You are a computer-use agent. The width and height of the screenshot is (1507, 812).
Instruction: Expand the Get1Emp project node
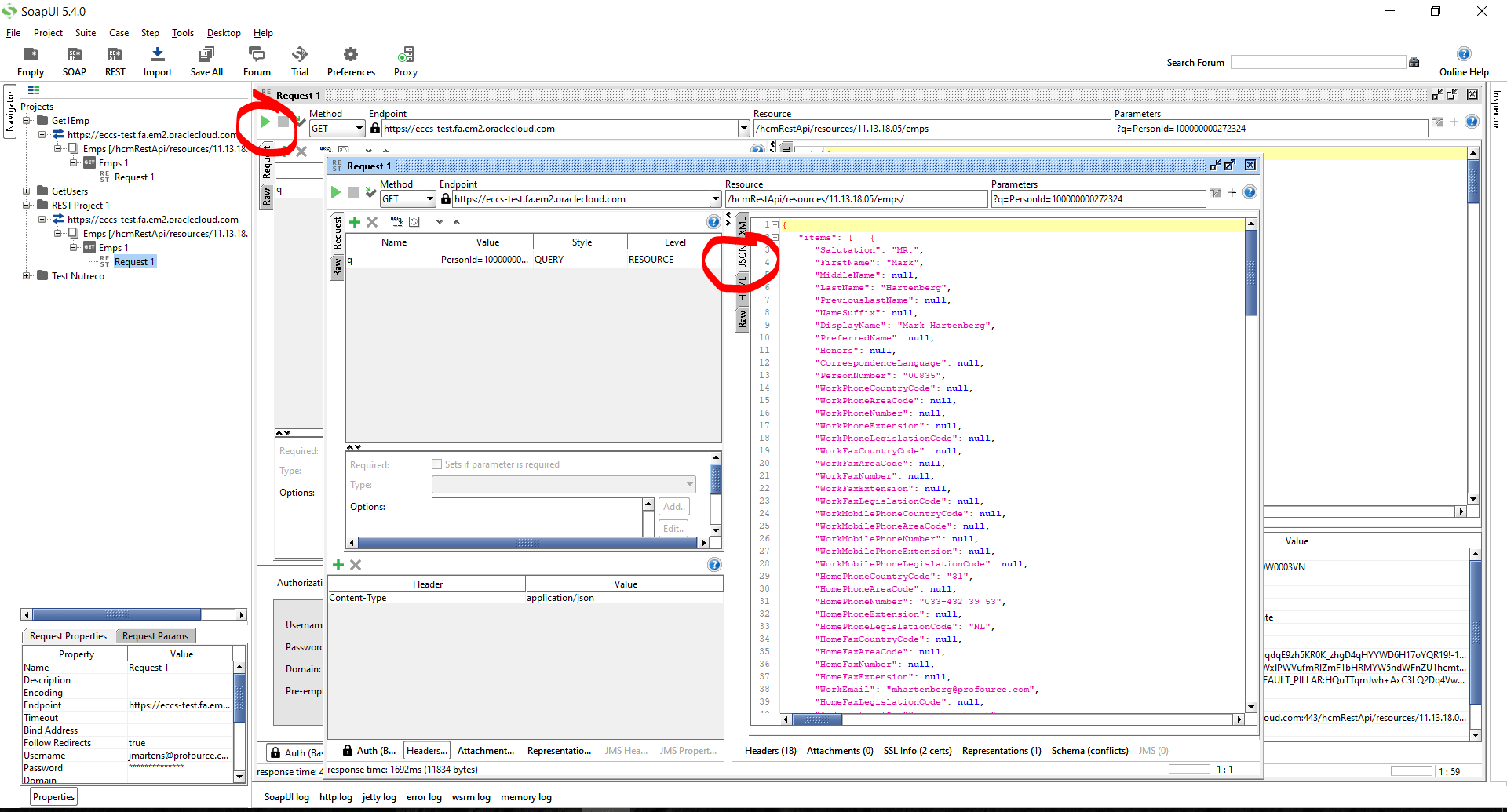pyautogui.click(x=26, y=121)
